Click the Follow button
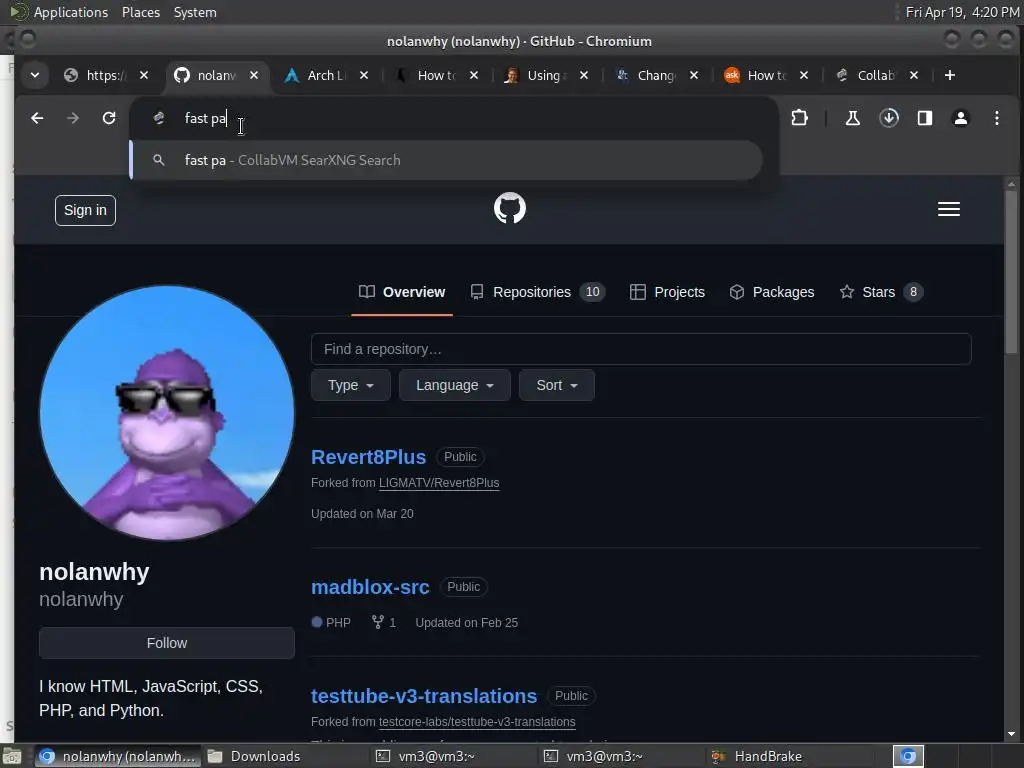Image resolution: width=1024 pixels, height=768 pixels. (167, 643)
